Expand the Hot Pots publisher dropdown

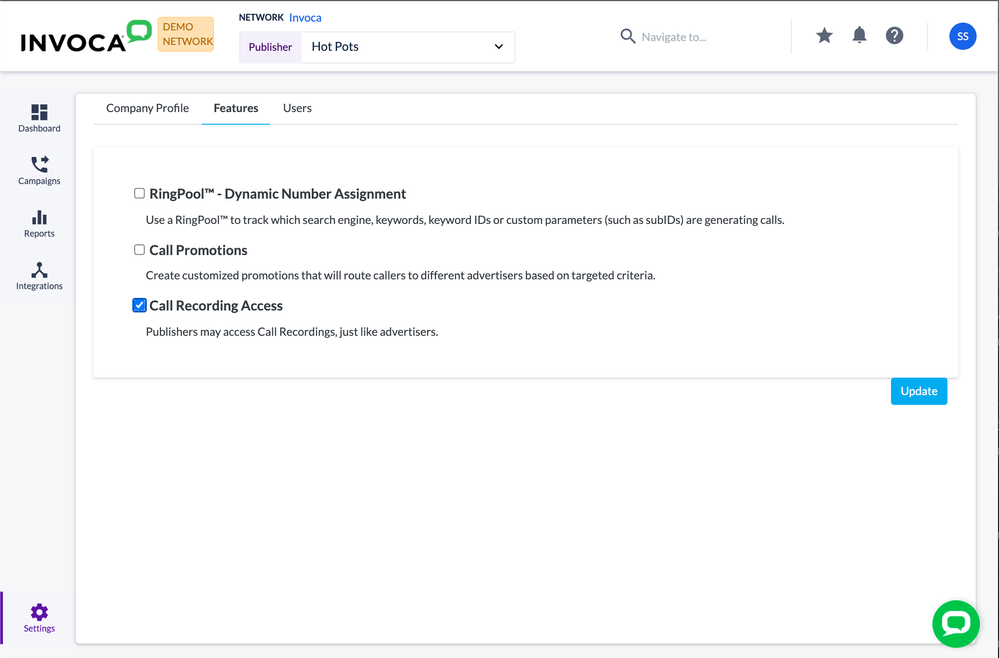[408, 47]
